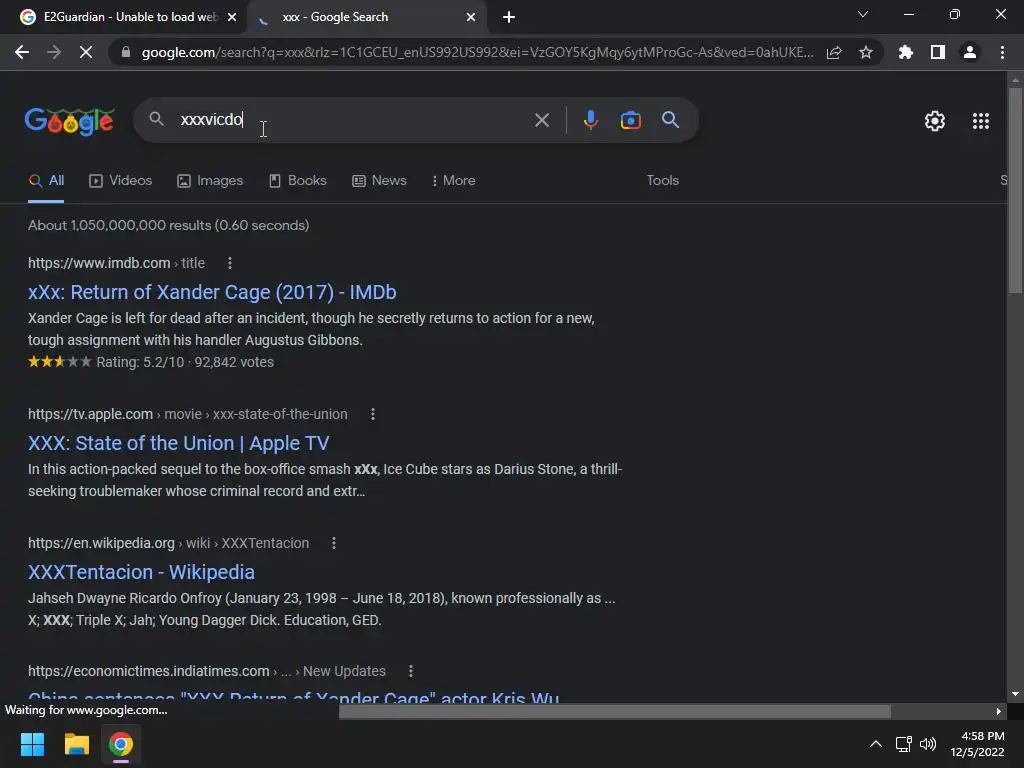Open the volume control in the tray

(x=927, y=744)
